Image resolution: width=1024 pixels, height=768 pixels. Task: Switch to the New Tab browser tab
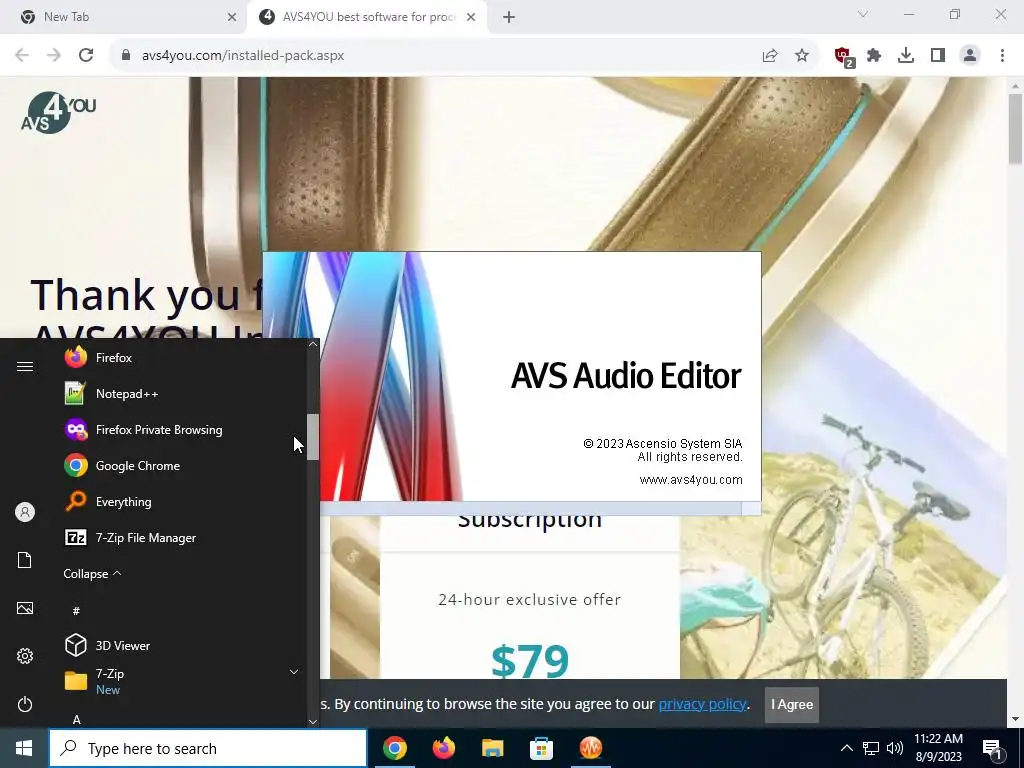(122, 17)
